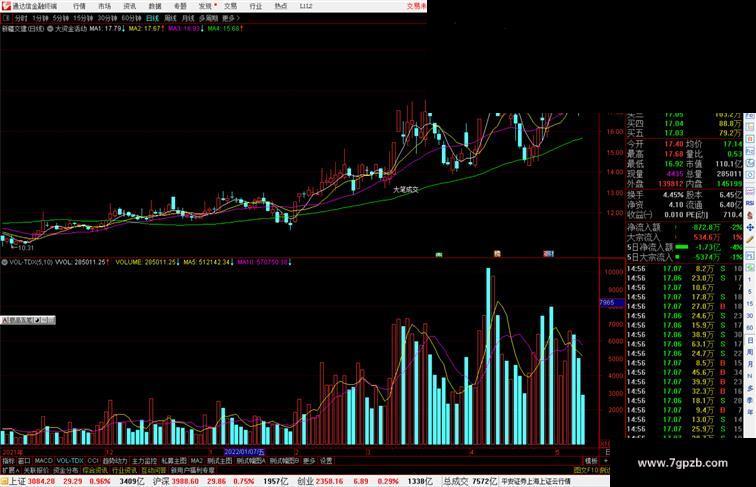Click the 5日净流入额 green bar
756x487 pixels.
point(682,247)
